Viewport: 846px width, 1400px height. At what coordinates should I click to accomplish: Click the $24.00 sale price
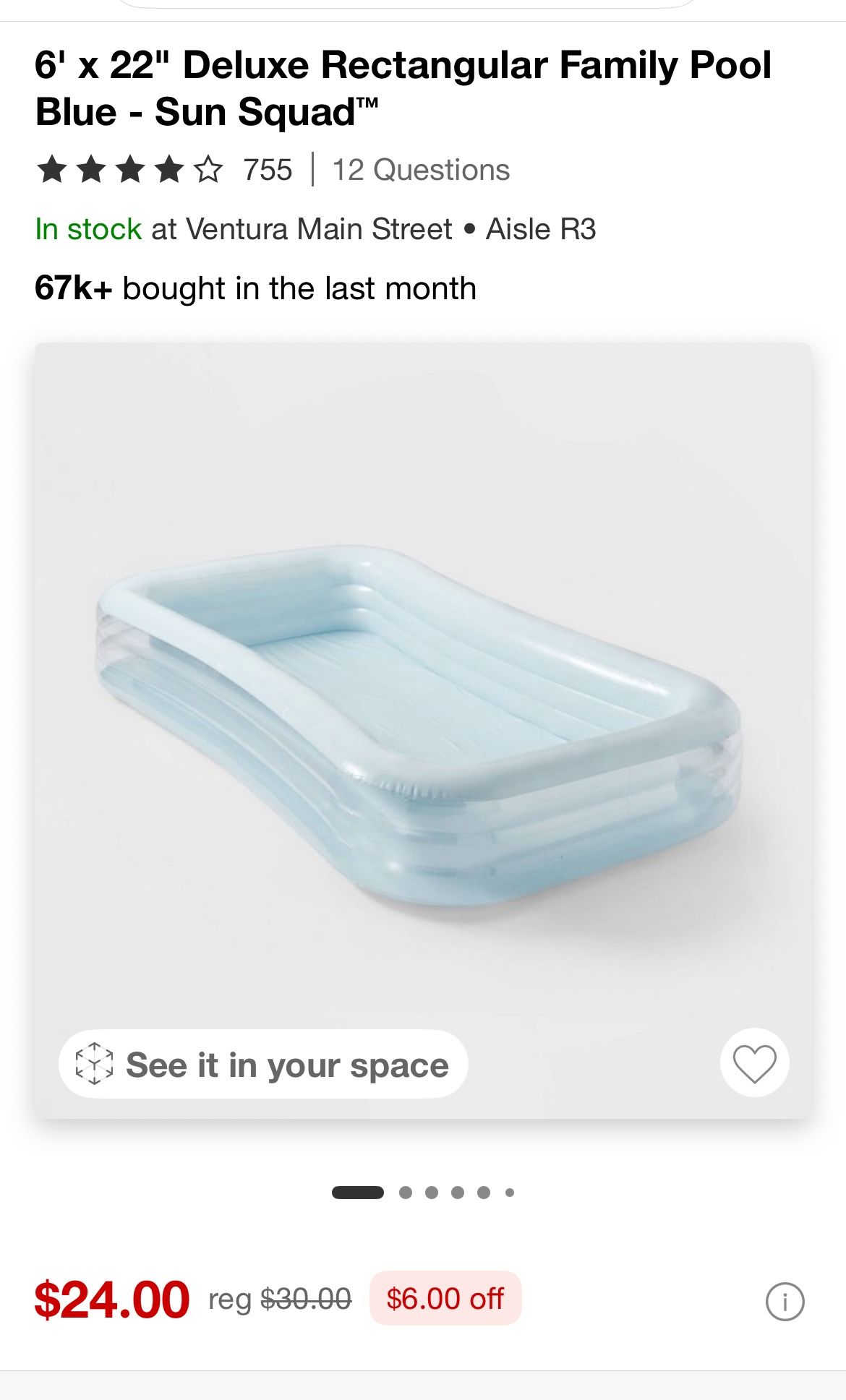[x=112, y=1300]
